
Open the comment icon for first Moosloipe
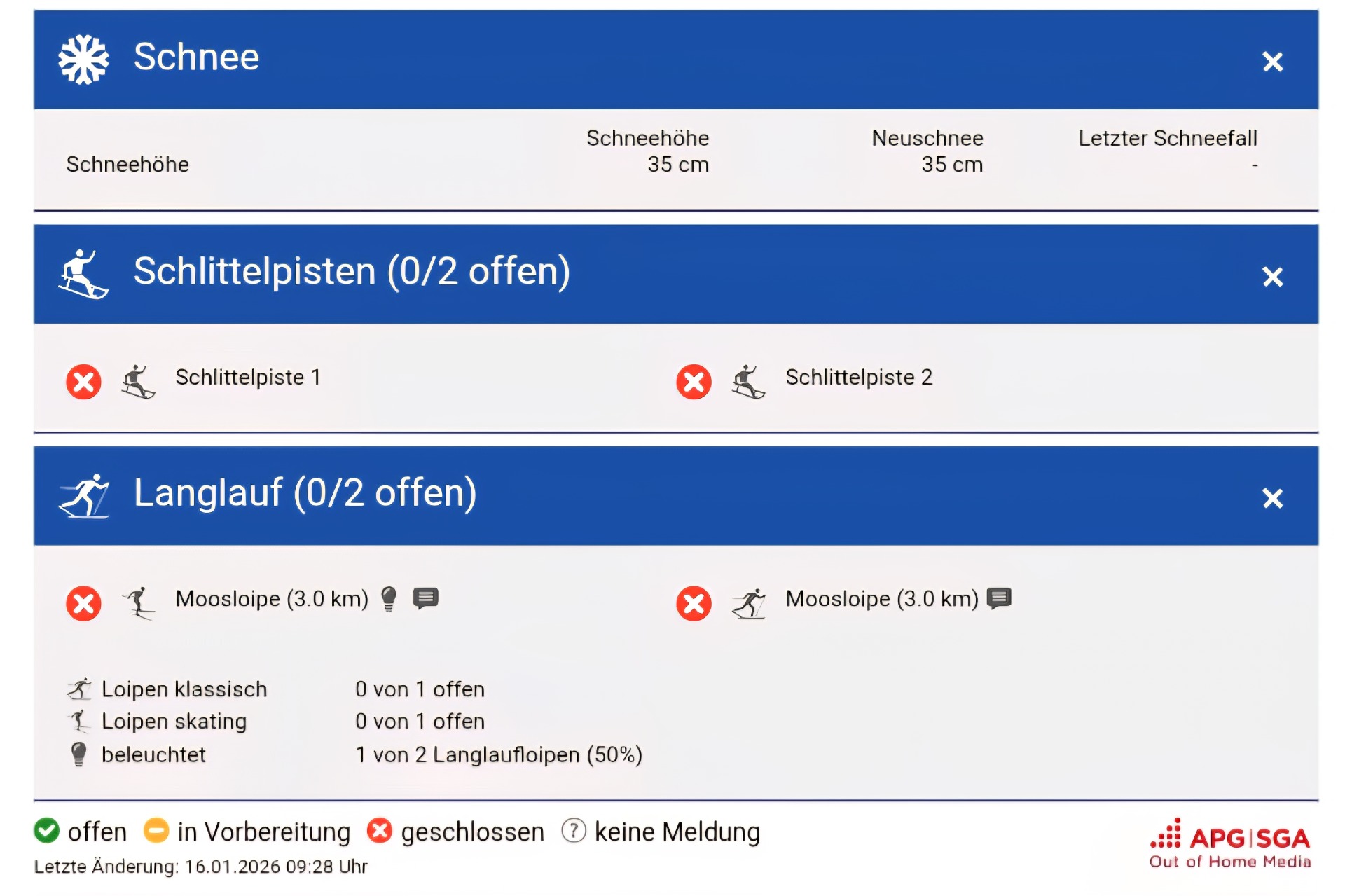coord(425,598)
